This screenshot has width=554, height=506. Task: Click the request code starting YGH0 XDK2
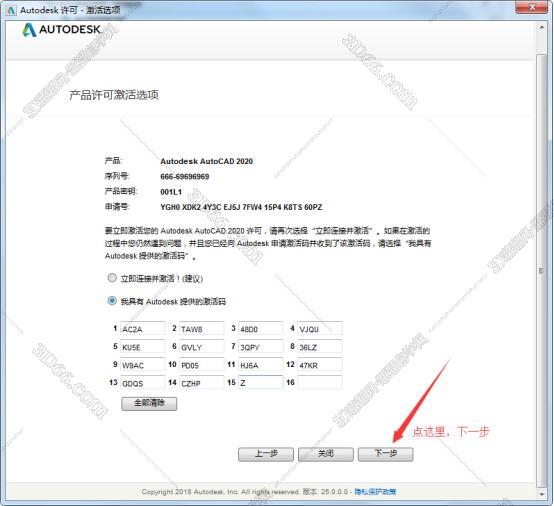(241, 207)
